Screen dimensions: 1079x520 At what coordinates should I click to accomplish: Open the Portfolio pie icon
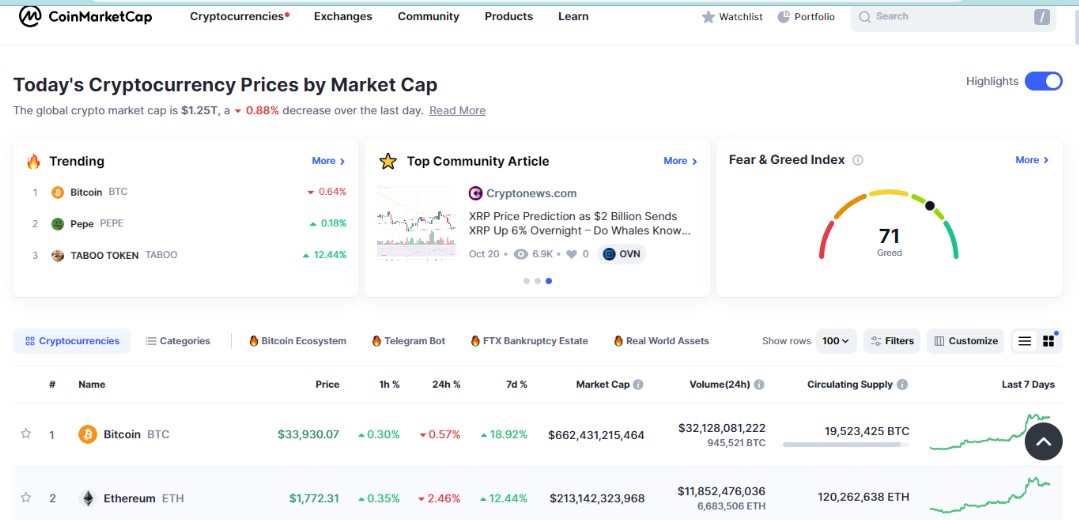tap(784, 17)
